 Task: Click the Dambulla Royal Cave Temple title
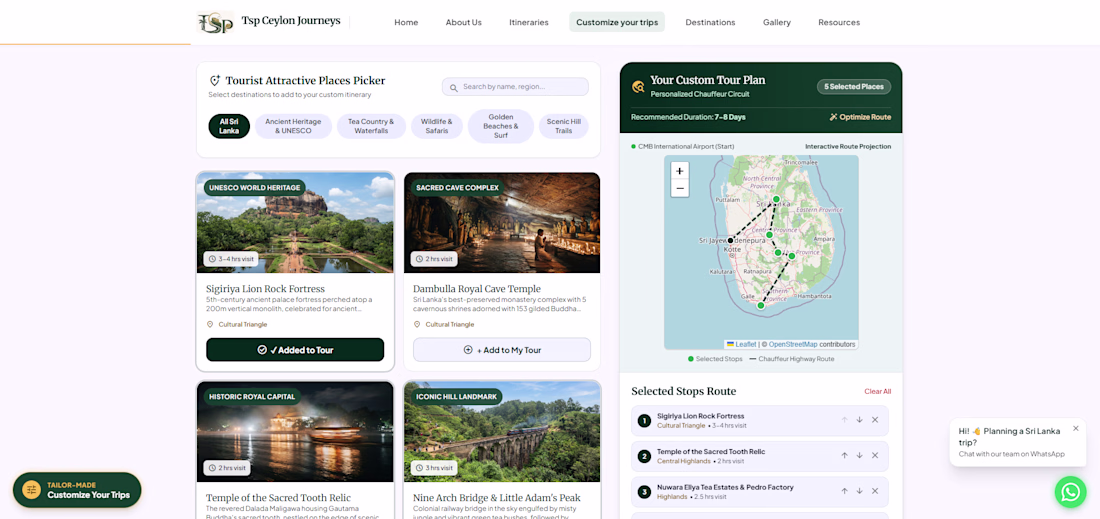pyautogui.click(x=476, y=288)
